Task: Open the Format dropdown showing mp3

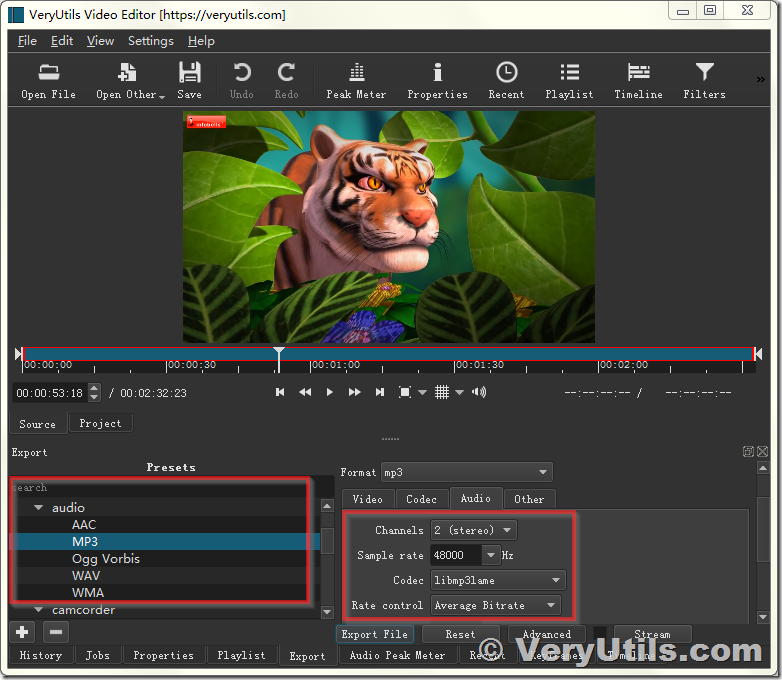Action: 466,472
